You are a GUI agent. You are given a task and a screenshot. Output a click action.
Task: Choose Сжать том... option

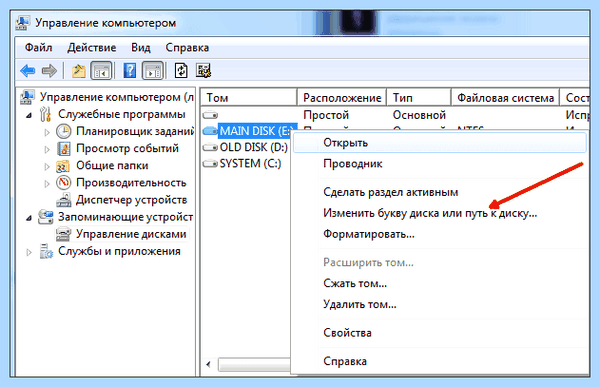(x=440, y=283)
